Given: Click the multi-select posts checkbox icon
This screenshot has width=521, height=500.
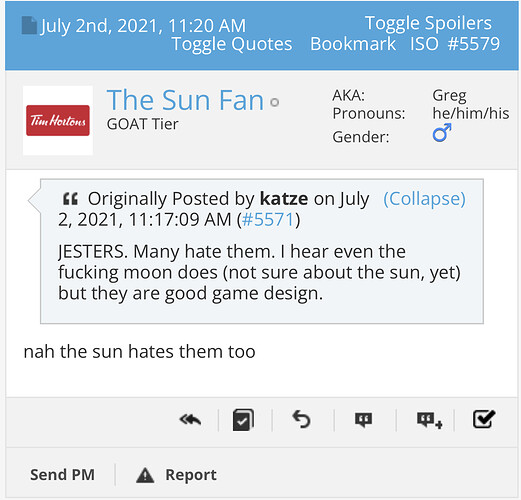Looking at the screenshot, I should 243,420.
